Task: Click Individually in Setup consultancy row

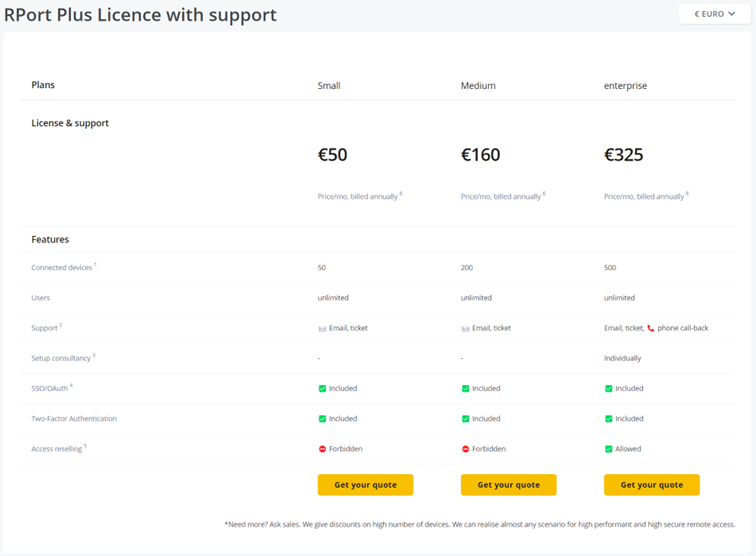Action: (x=622, y=358)
